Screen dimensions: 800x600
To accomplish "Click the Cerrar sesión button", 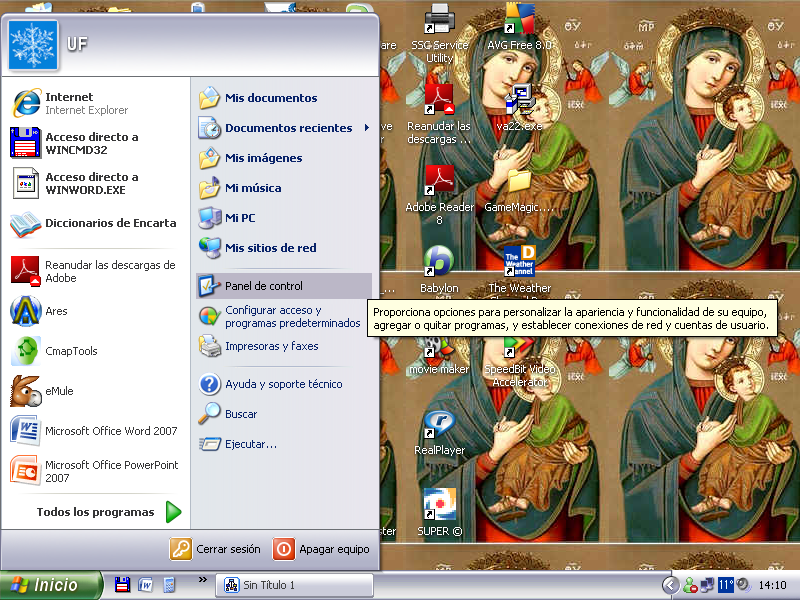I will tap(216, 549).
